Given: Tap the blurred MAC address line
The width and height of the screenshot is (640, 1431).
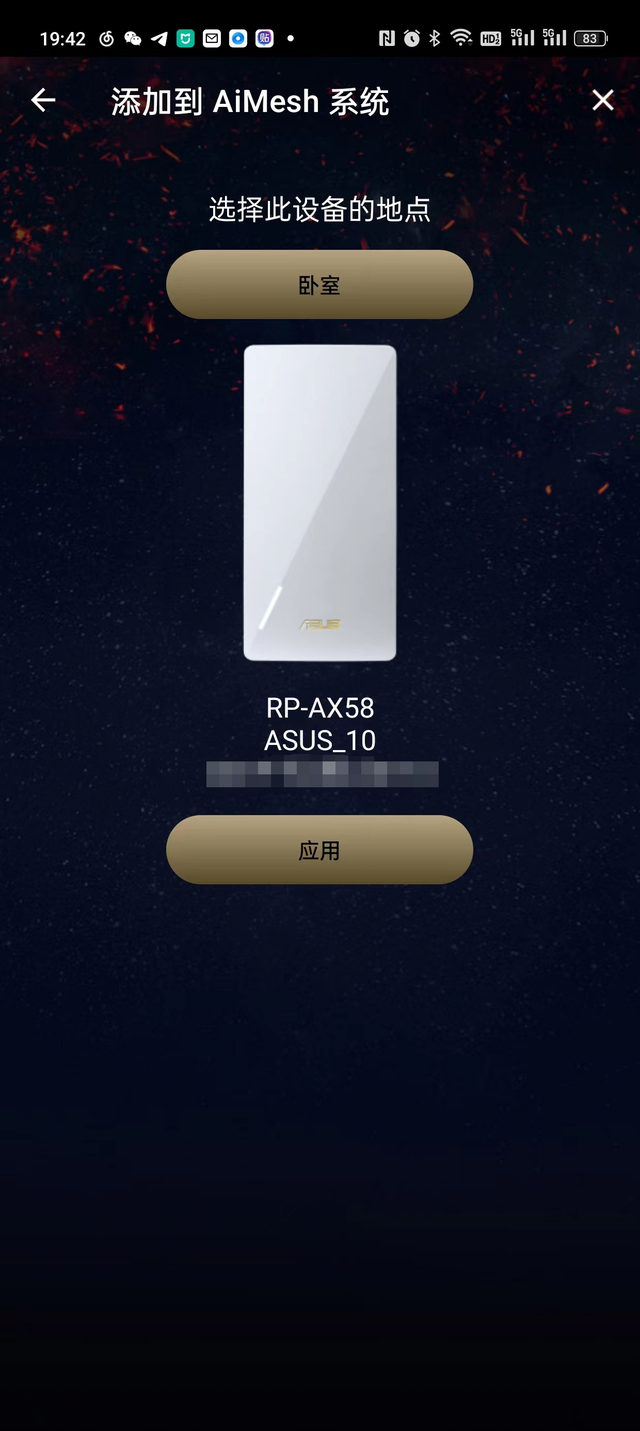Looking at the screenshot, I should coord(322,774).
